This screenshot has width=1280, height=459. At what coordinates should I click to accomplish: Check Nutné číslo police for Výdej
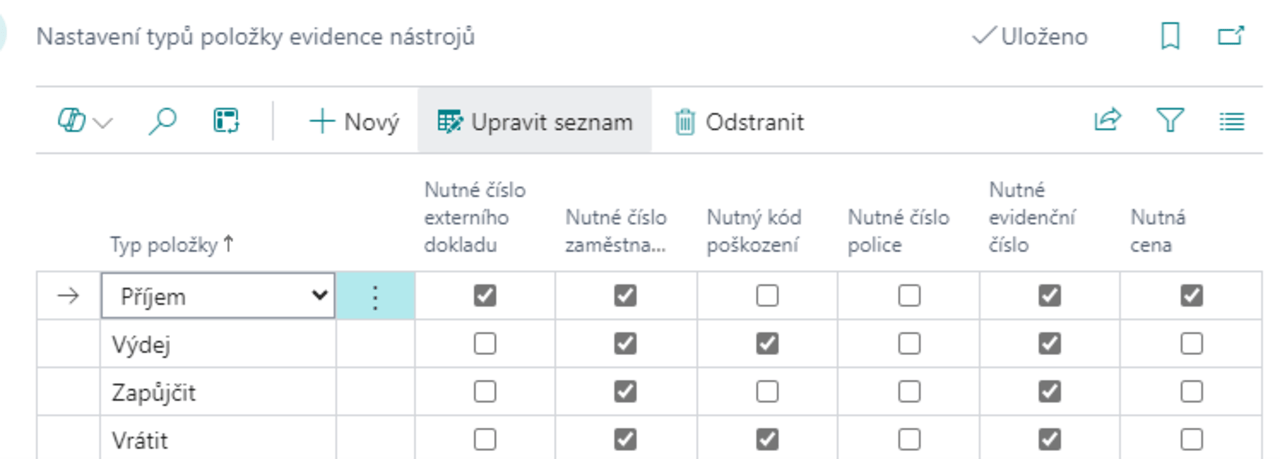909,344
